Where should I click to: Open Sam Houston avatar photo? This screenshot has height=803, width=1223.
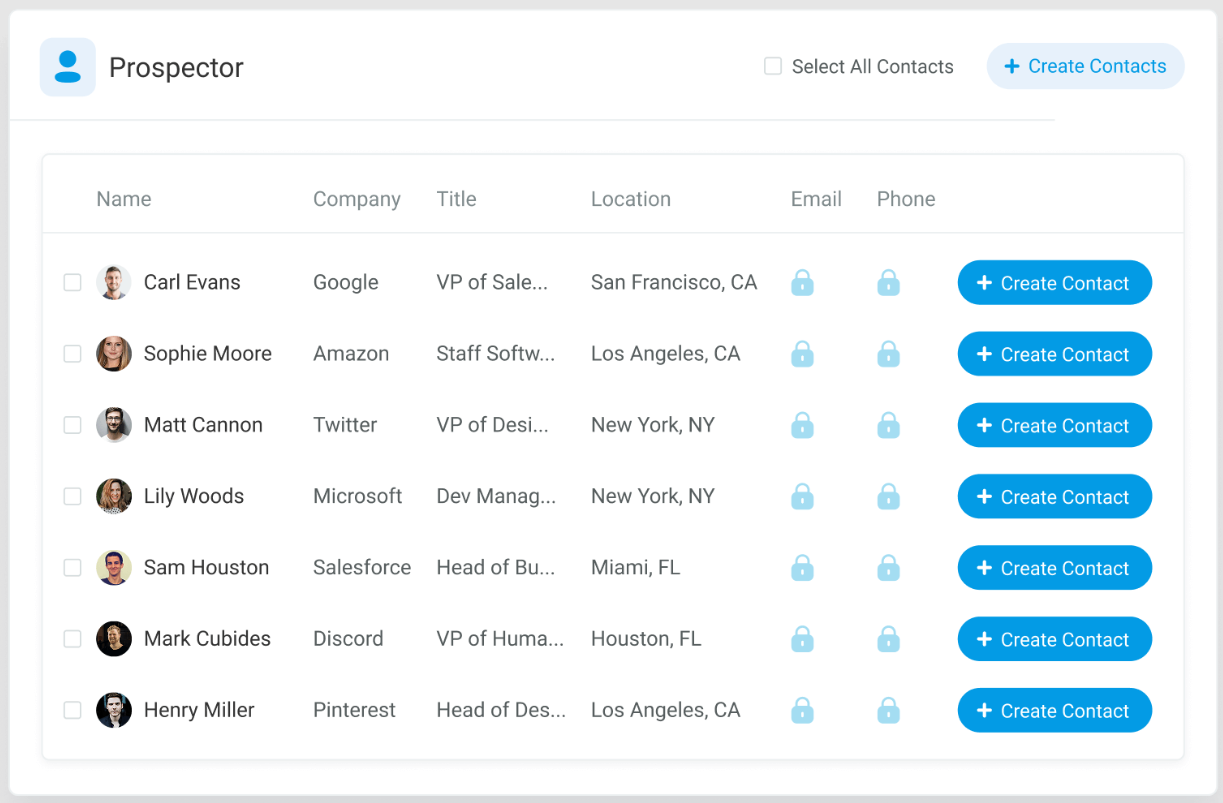click(x=114, y=567)
